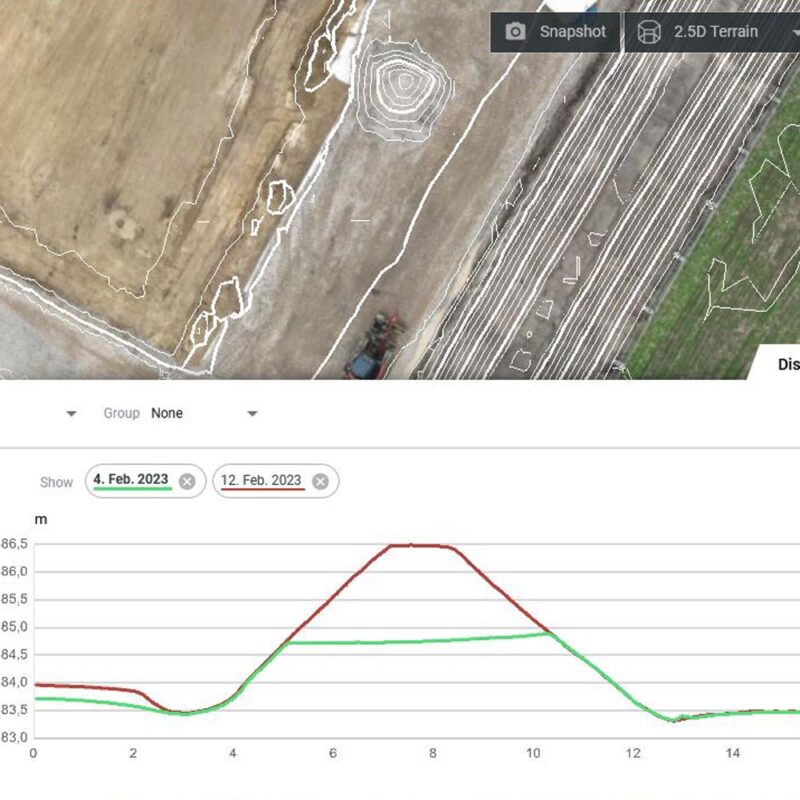Click the 'm' unit label above chart

pyautogui.click(x=41, y=520)
